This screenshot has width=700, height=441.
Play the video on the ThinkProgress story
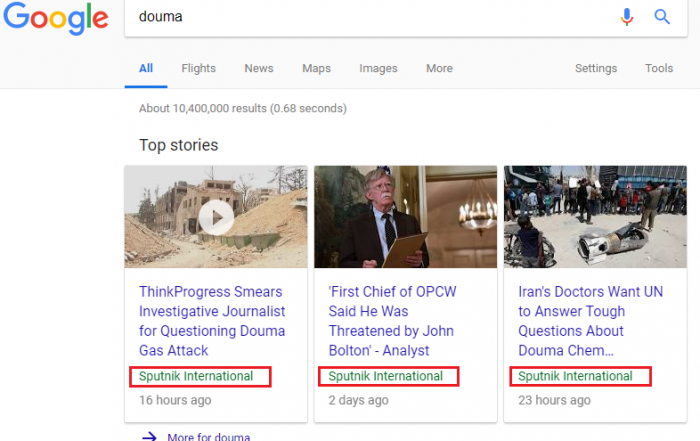point(216,217)
